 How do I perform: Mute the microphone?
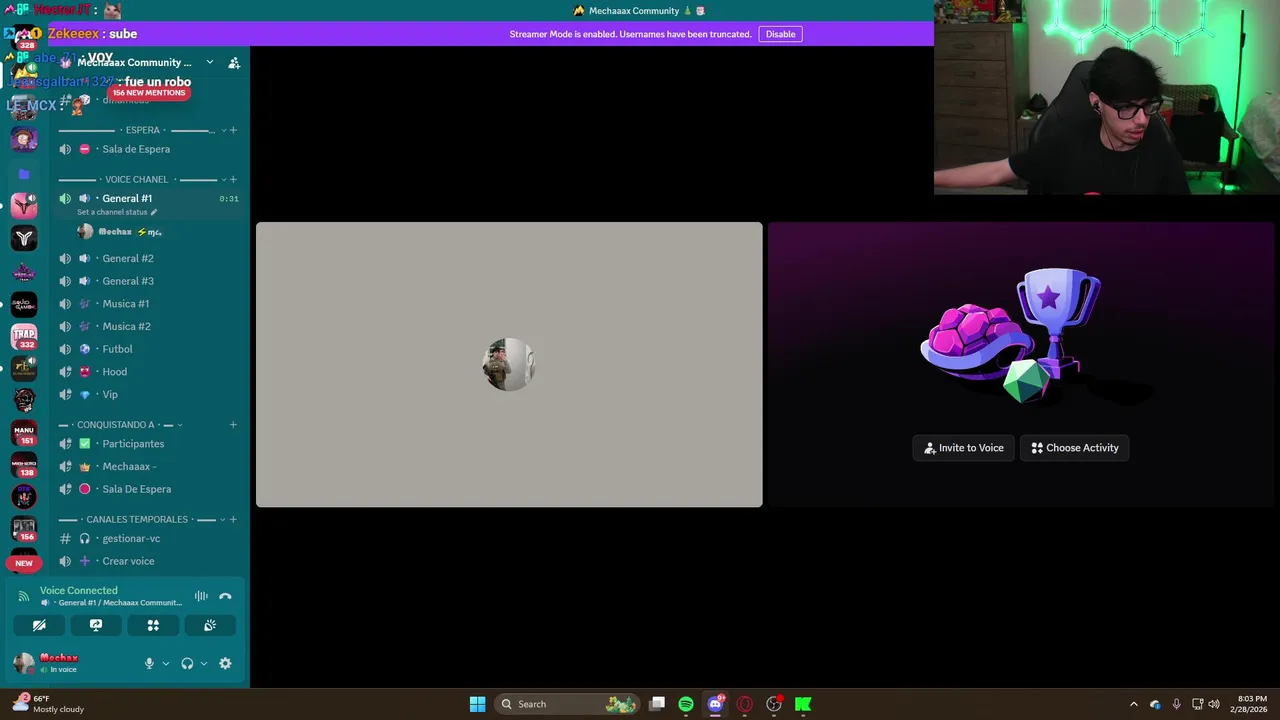pos(149,663)
